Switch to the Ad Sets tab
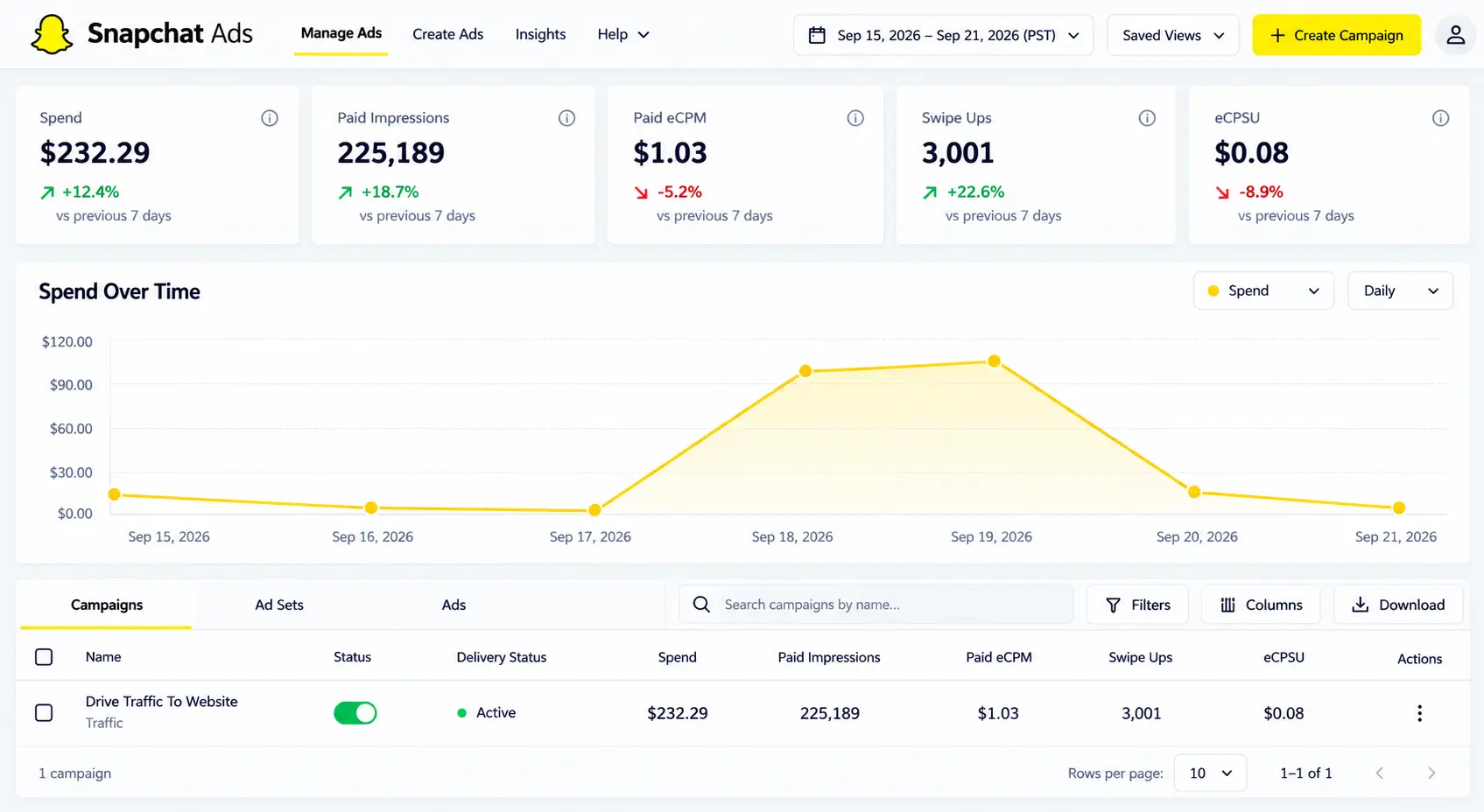Viewport: 1484px width, 812px height. coord(279,605)
